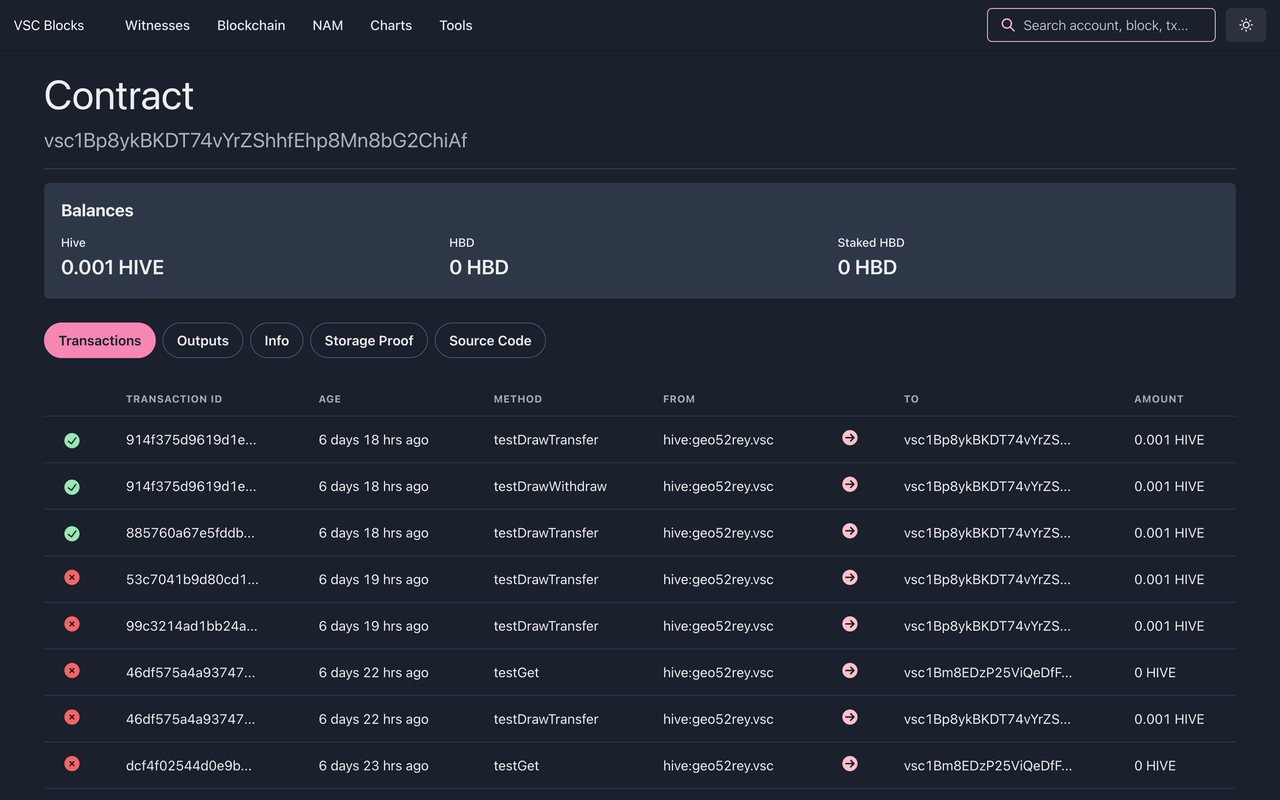The image size is (1280, 800).
Task: Open the Tools menu in the top navigation
Action: pos(456,25)
